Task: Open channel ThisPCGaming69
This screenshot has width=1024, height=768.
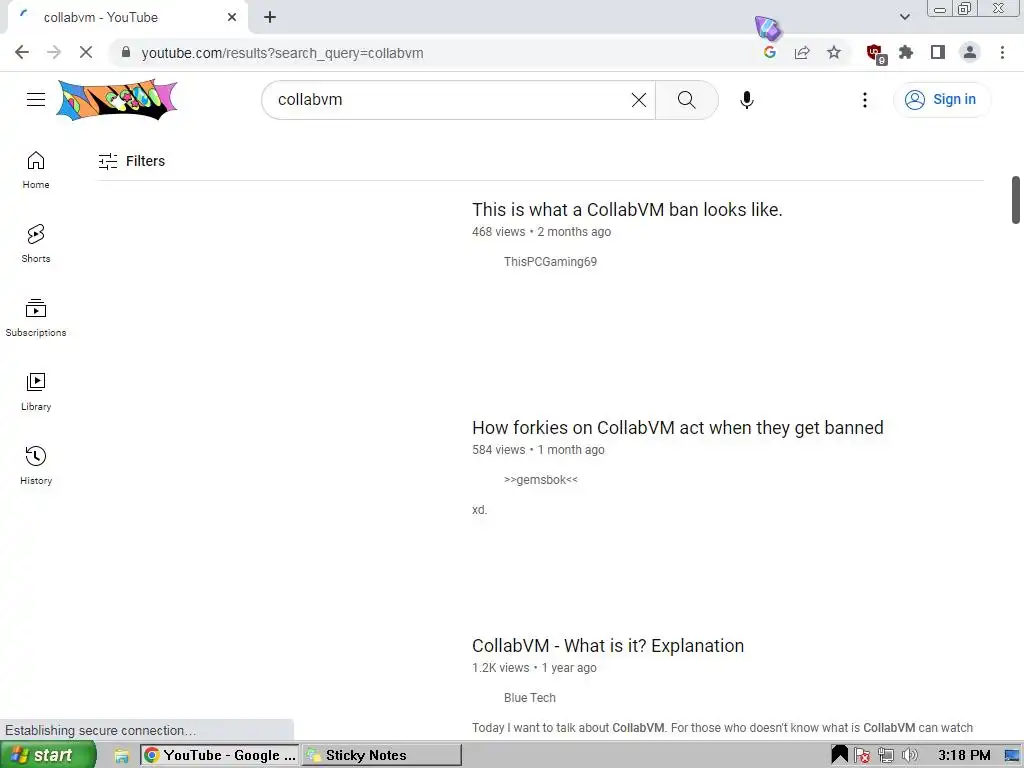Action: point(551,262)
